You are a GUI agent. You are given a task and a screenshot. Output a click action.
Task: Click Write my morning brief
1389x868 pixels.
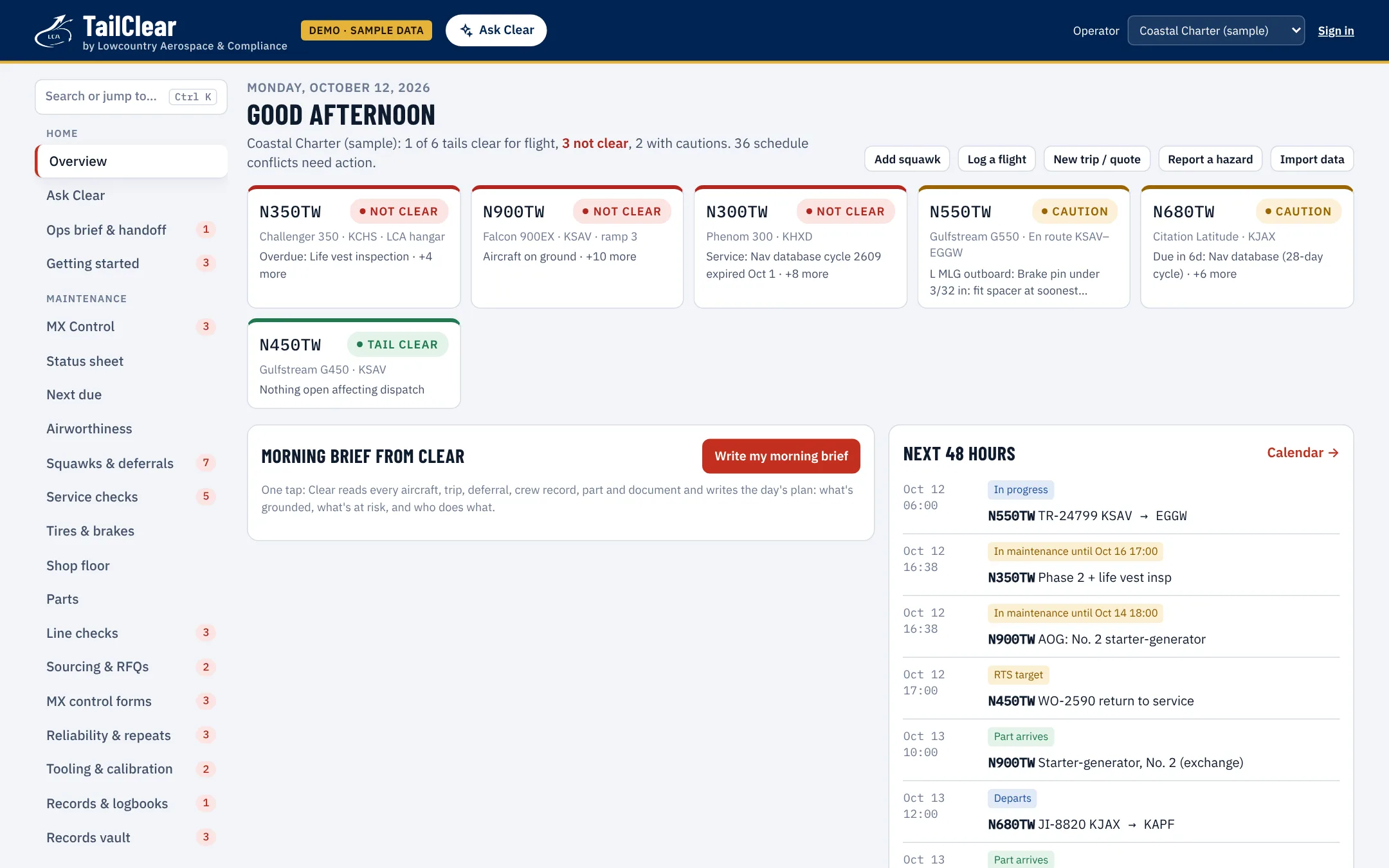[781, 456]
